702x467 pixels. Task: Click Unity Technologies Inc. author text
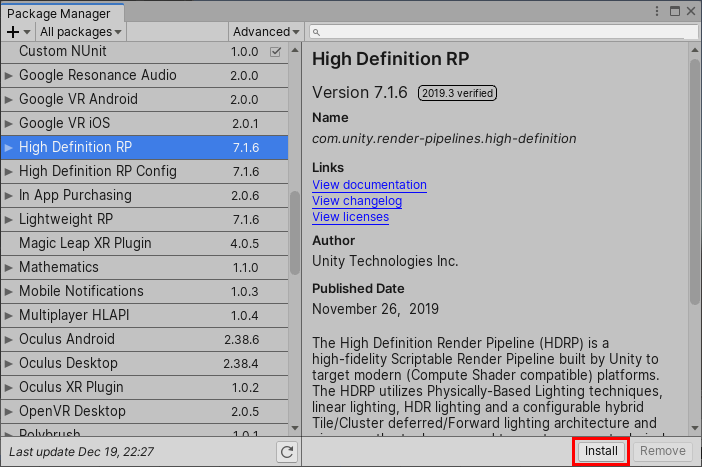[385, 261]
